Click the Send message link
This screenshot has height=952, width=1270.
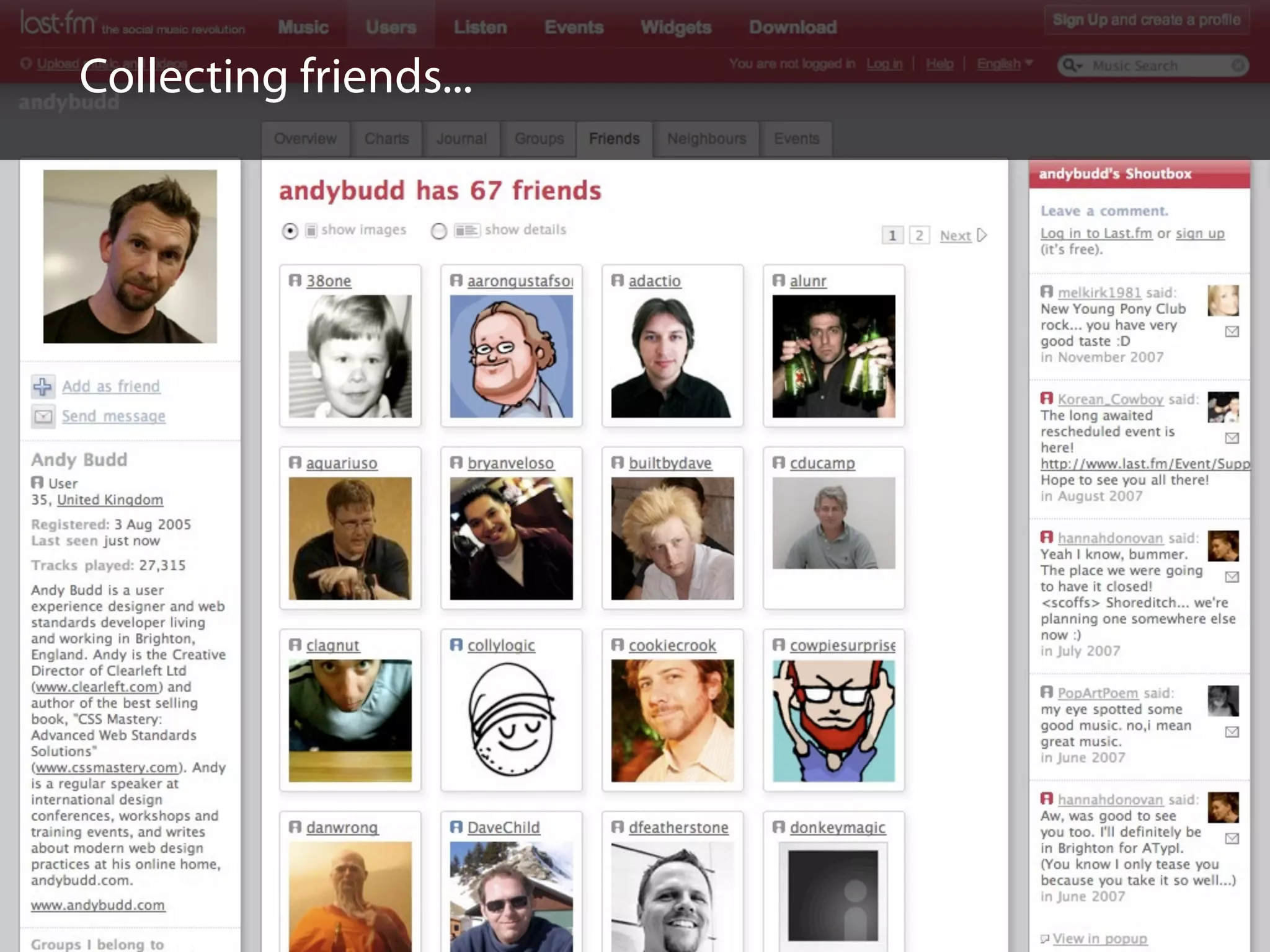click(x=113, y=416)
